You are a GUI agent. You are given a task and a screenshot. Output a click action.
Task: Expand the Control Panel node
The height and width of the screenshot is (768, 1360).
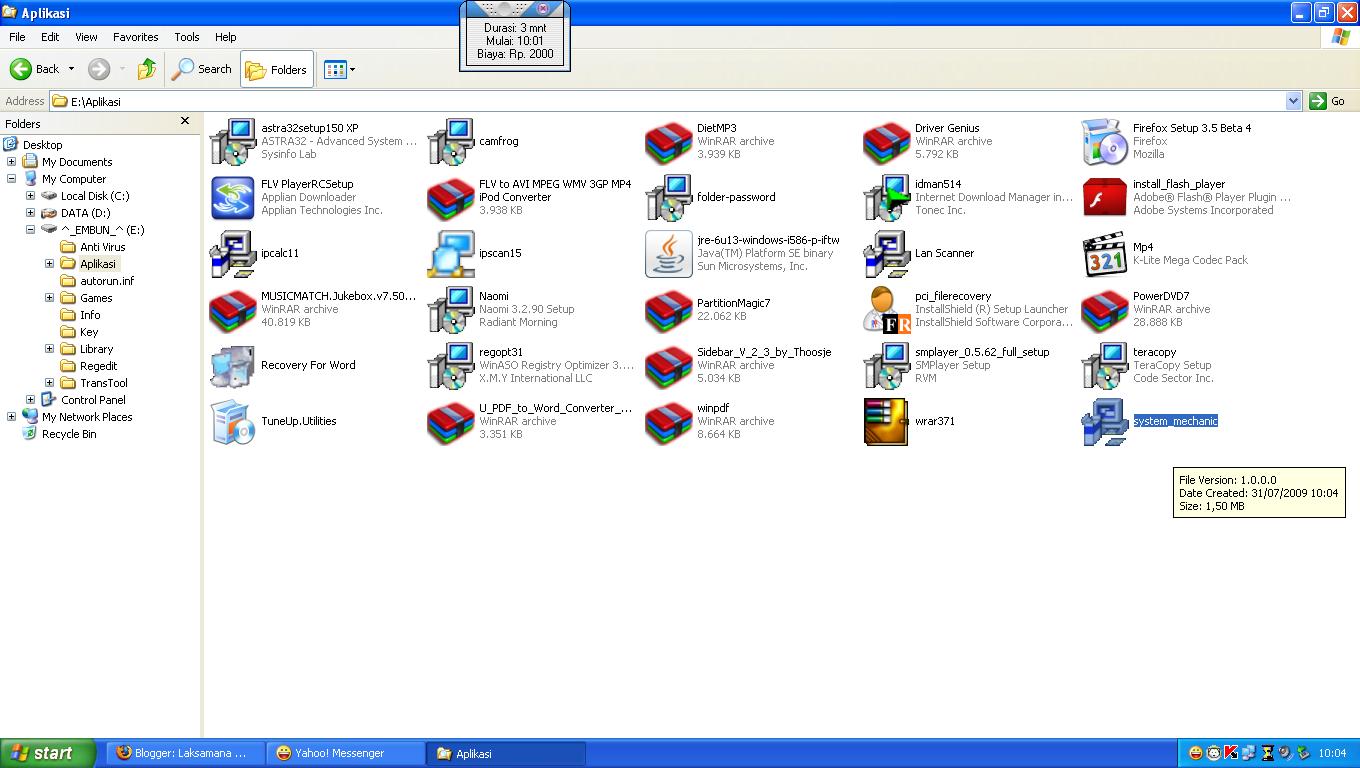(x=30, y=400)
